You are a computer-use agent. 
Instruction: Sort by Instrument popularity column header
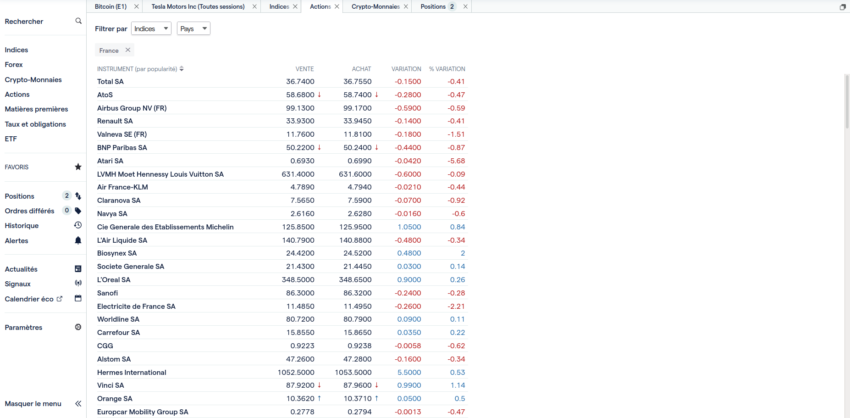coord(140,69)
